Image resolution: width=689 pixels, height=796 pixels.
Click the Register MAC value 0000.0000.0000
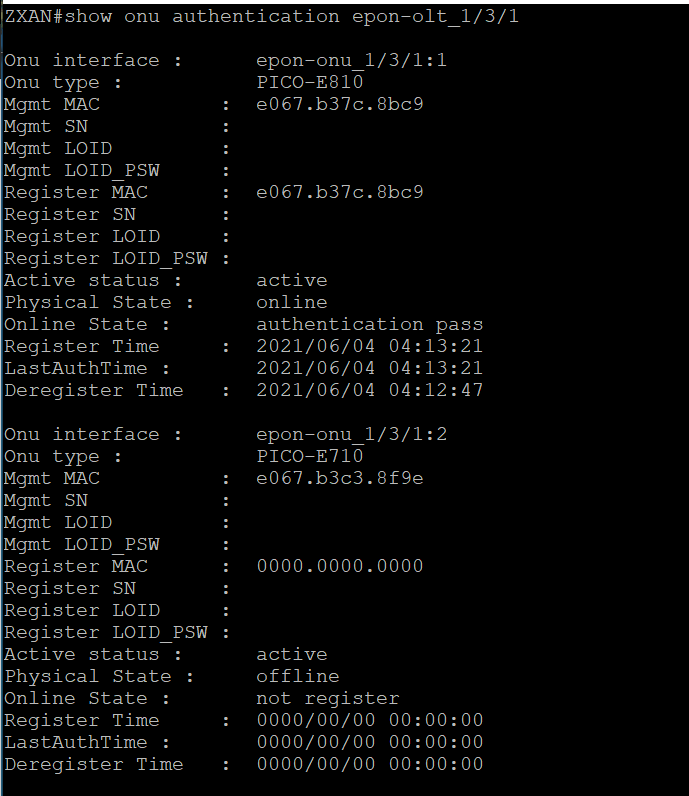[340, 566]
